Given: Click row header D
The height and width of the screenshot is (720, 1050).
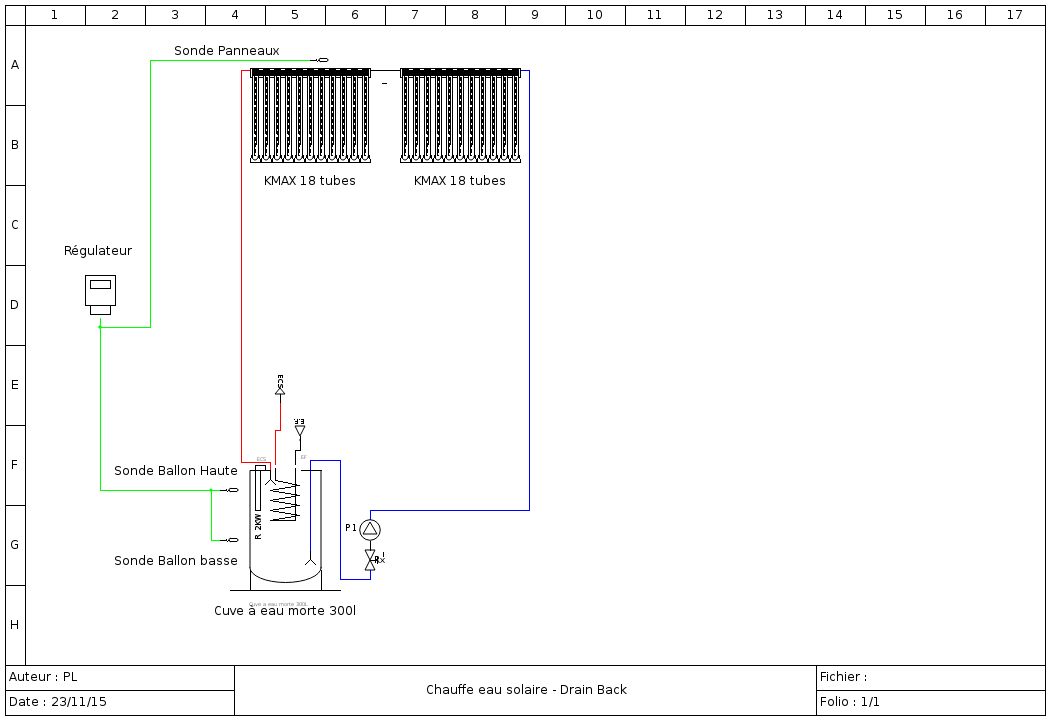Looking at the screenshot, I should point(15,305).
